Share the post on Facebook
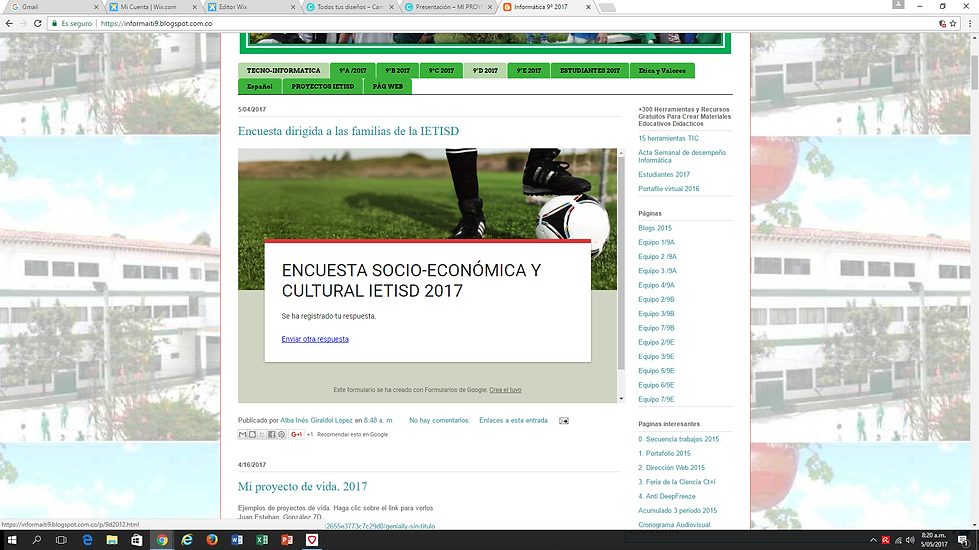Viewport: 979px width, 550px height. click(272, 435)
